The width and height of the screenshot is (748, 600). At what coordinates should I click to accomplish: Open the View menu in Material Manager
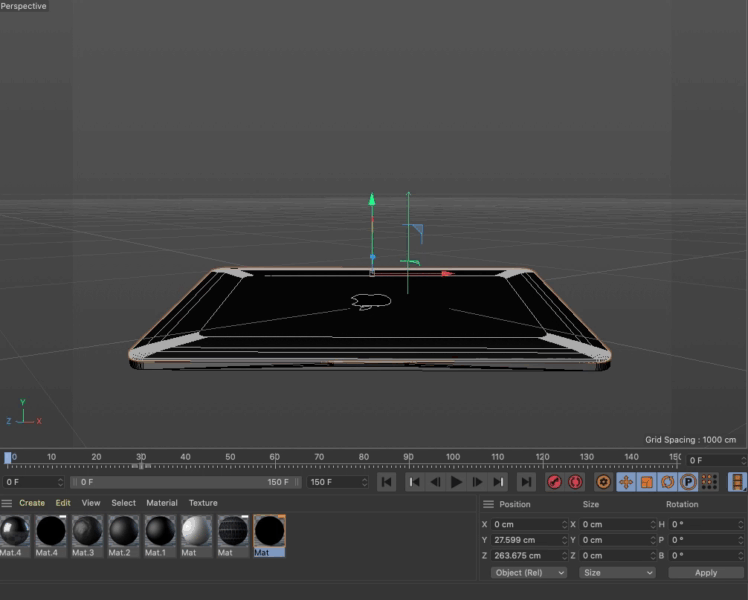pyautogui.click(x=91, y=503)
